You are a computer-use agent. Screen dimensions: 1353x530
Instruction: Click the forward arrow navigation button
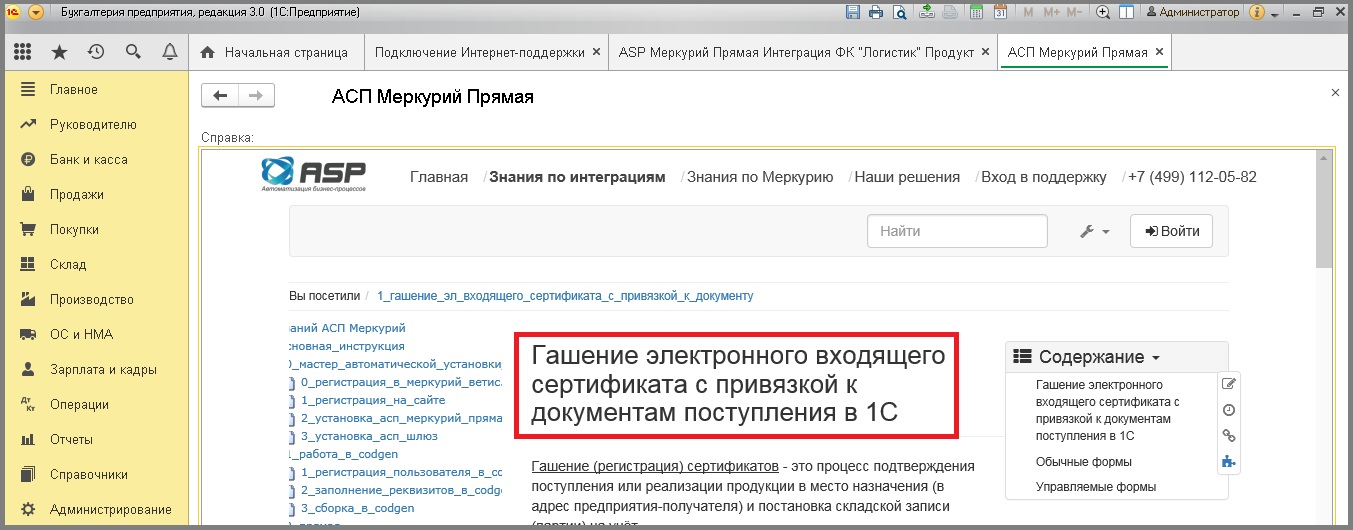(x=256, y=95)
